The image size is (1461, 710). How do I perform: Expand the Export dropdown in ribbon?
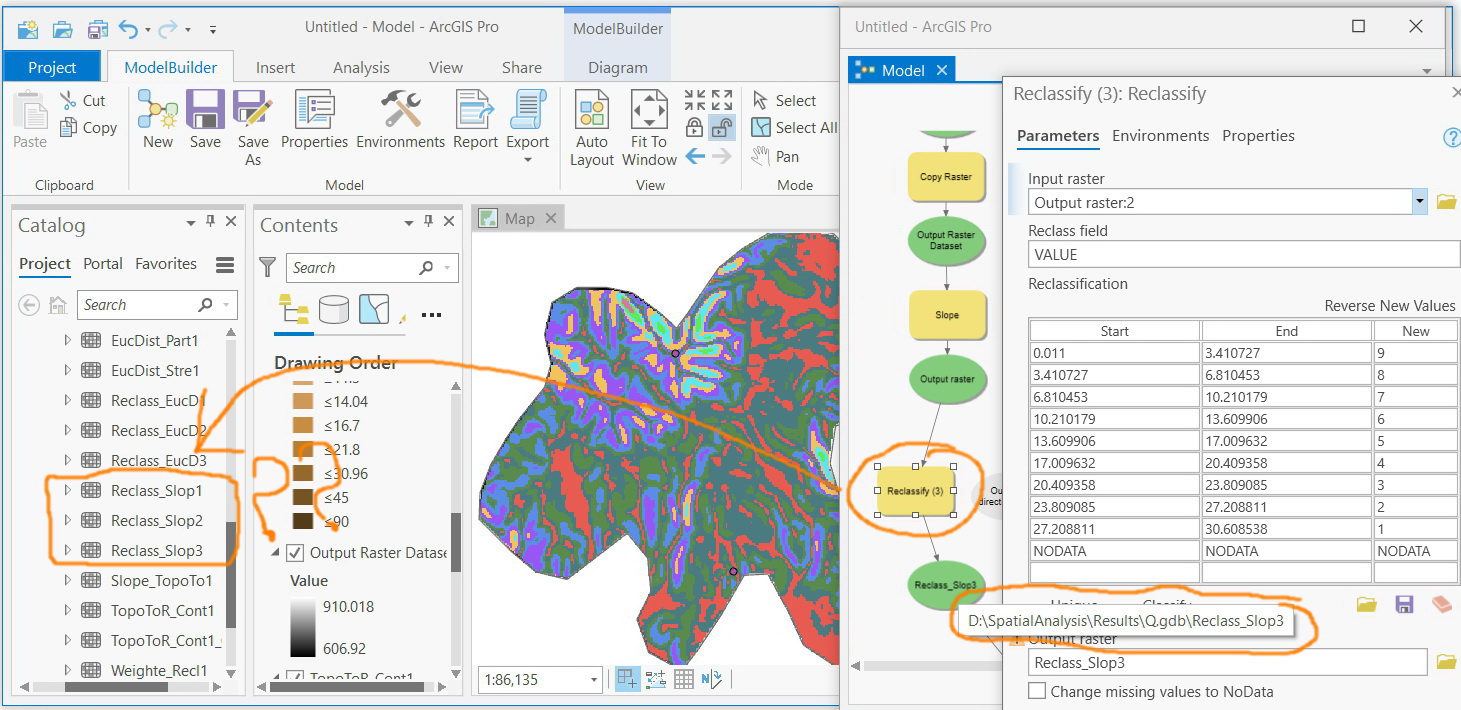(527, 159)
